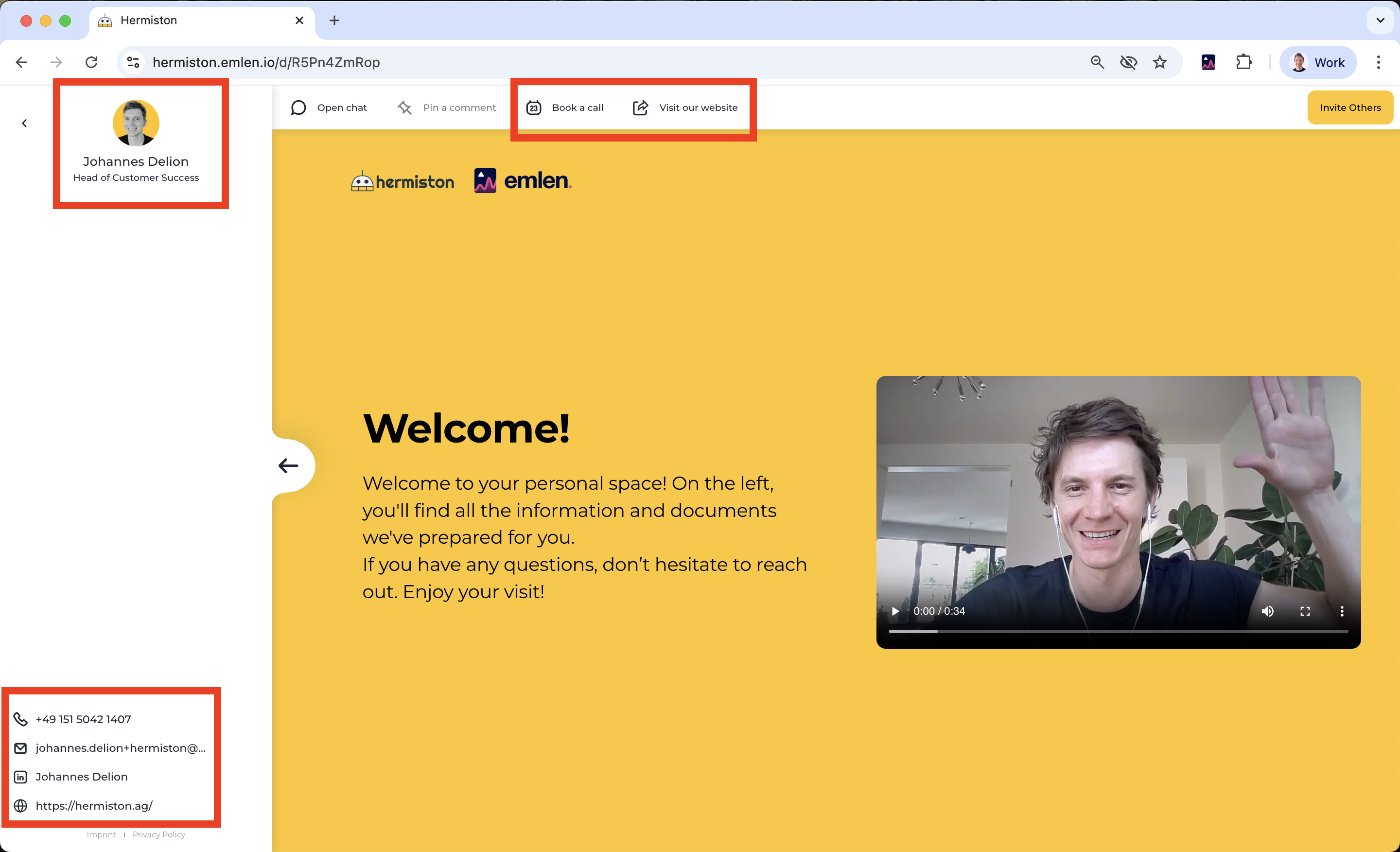This screenshot has height=852, width=1400.
Task: Toggle fullscreen on the welcome video
Action: [1305, 611]
